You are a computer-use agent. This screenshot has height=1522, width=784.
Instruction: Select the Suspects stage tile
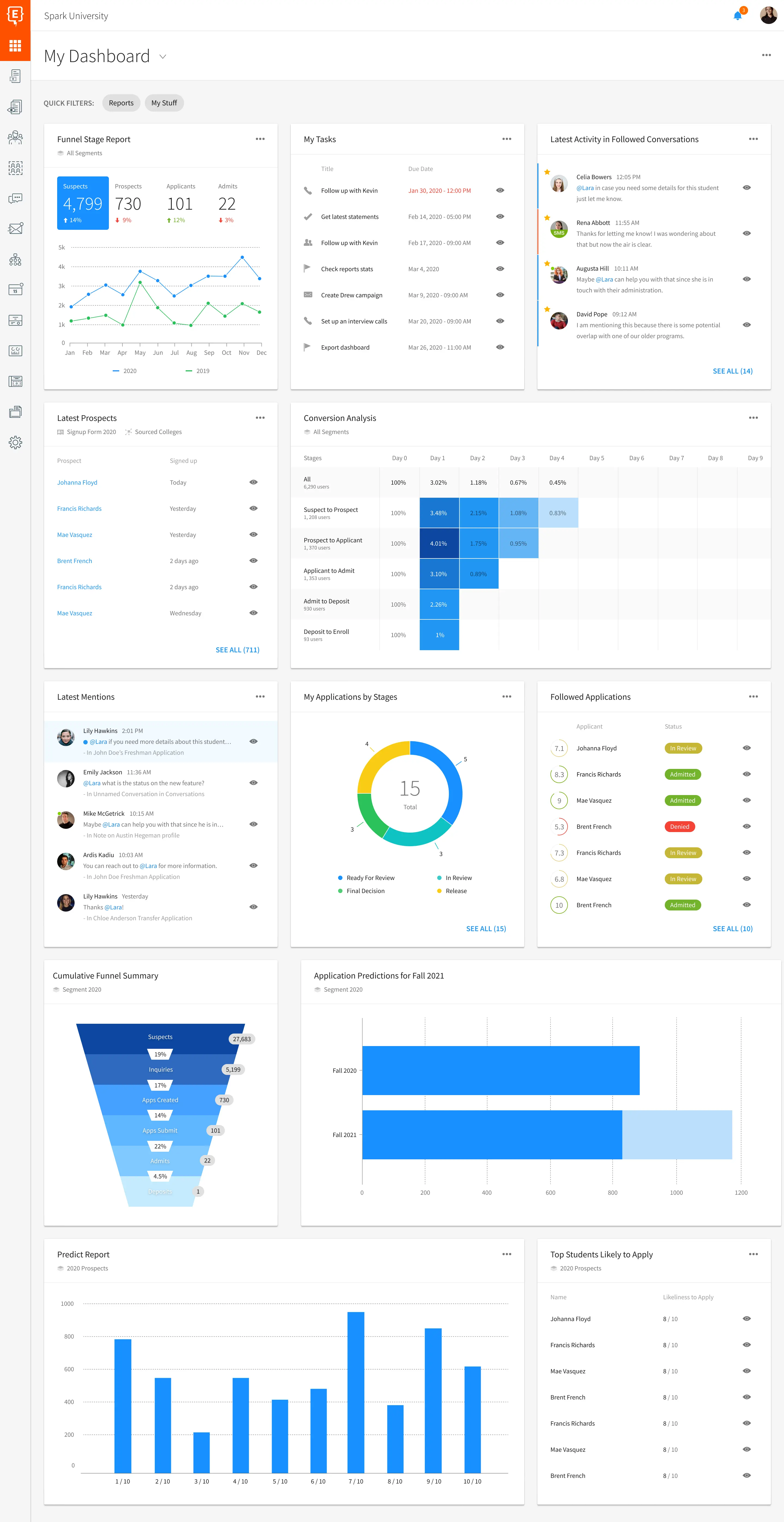coord(83,203)
